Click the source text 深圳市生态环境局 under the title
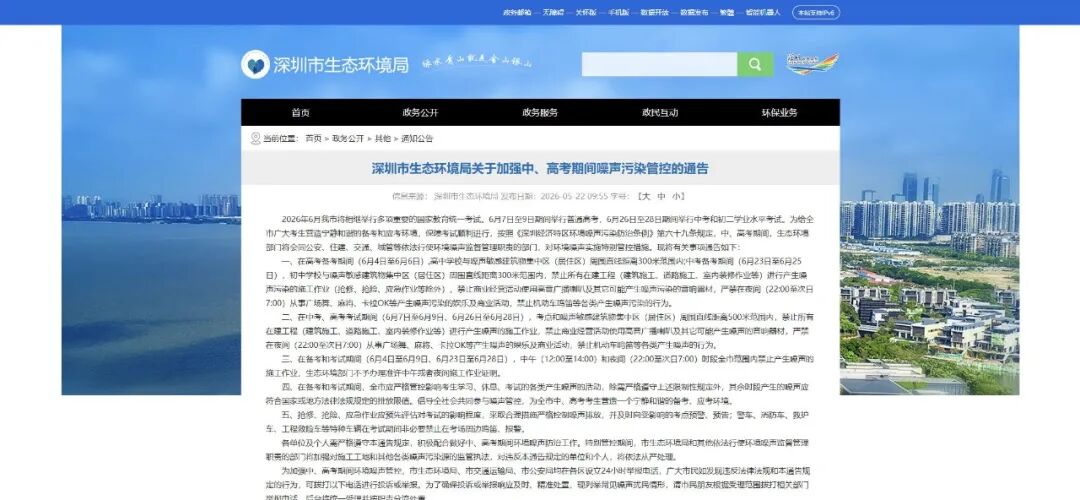The image size is (1080, 500). (466, 196)
